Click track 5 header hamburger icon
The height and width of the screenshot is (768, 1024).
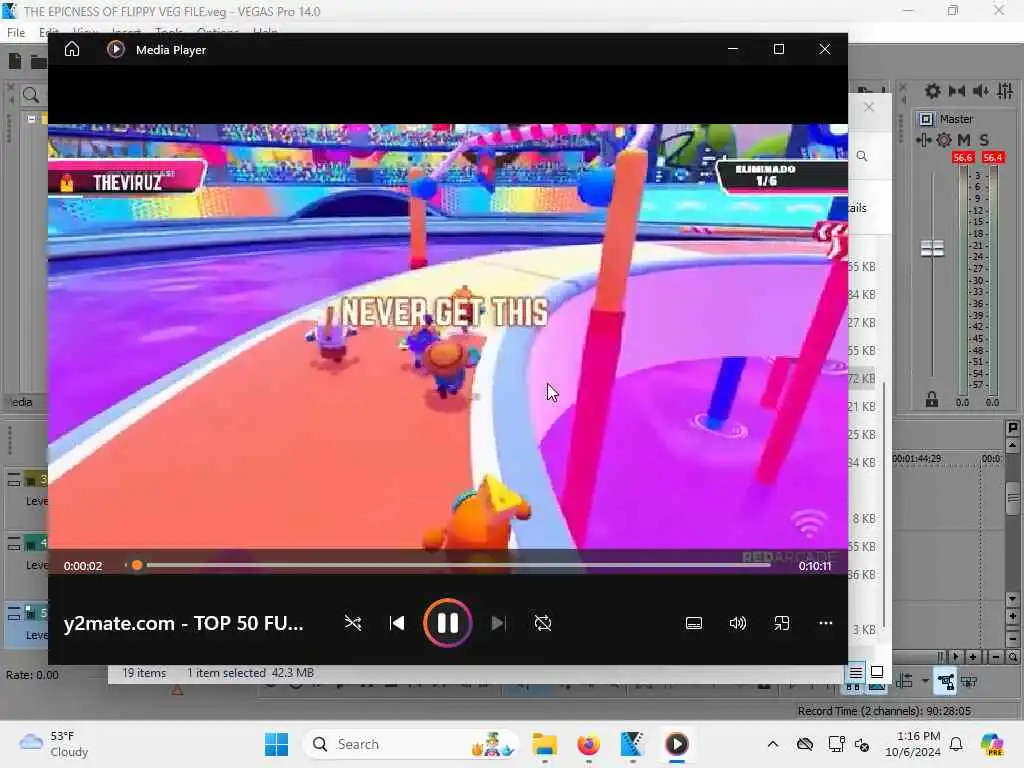coord(14,613)
